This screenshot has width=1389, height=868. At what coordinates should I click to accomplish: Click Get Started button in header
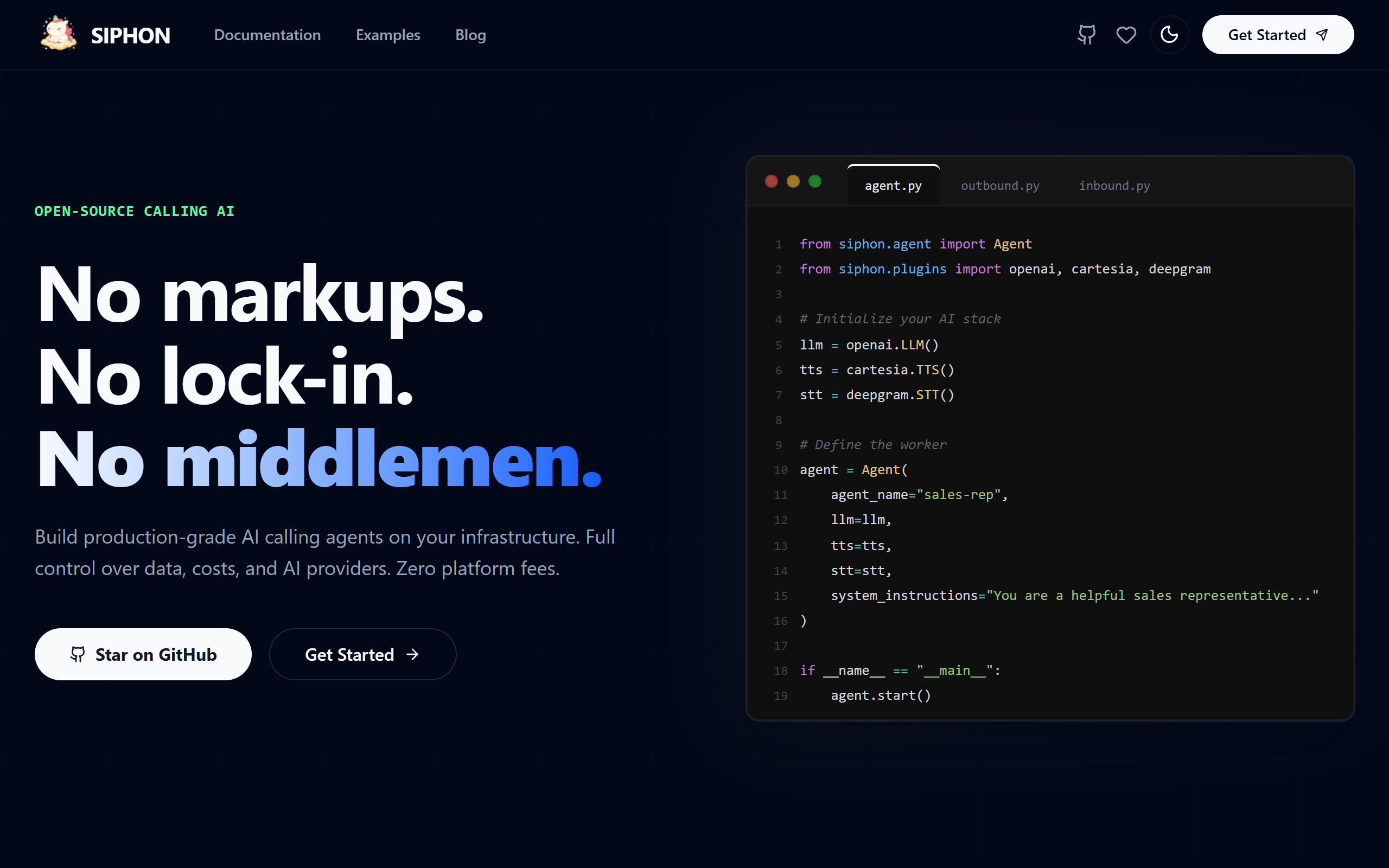click(x=1278, y=35)
